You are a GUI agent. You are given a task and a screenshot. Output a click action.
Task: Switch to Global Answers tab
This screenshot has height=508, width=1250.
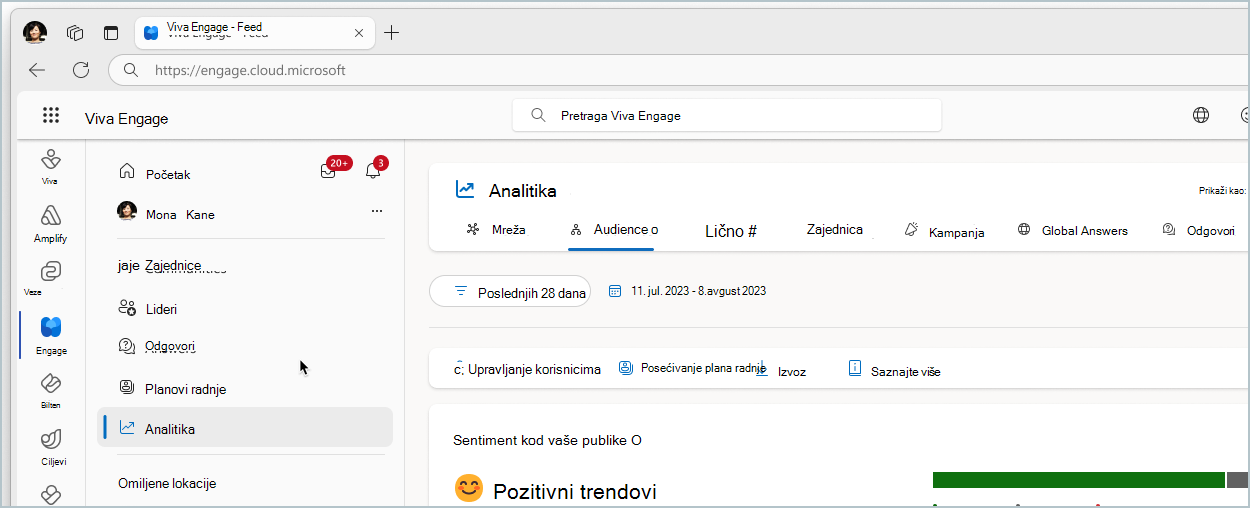pos(1072,230)
